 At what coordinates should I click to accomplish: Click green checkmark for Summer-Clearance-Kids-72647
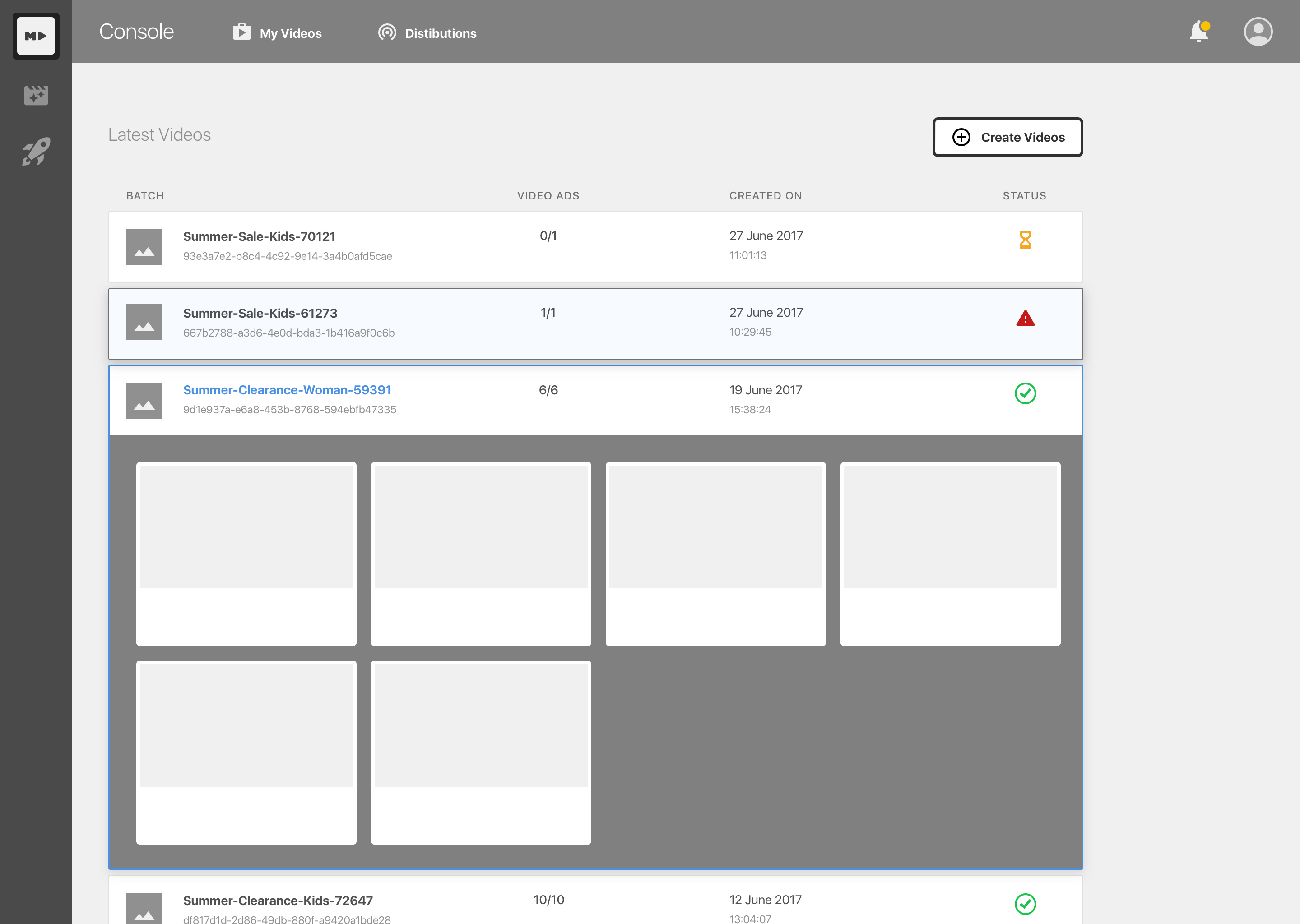point(1025,904)
